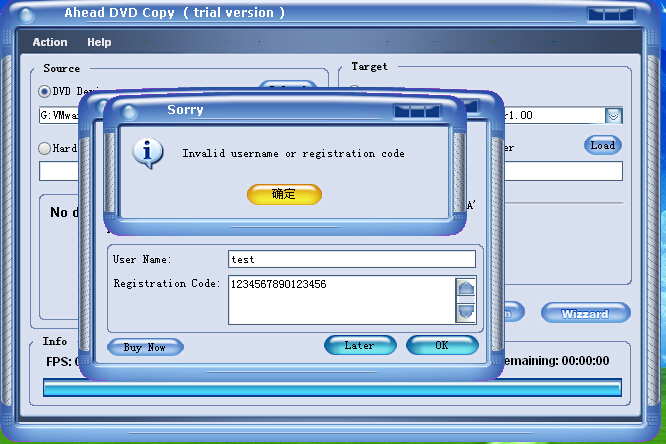666x444 pixels.
Task: Click the orb icon in the main title bar
Action: point(26,15)
